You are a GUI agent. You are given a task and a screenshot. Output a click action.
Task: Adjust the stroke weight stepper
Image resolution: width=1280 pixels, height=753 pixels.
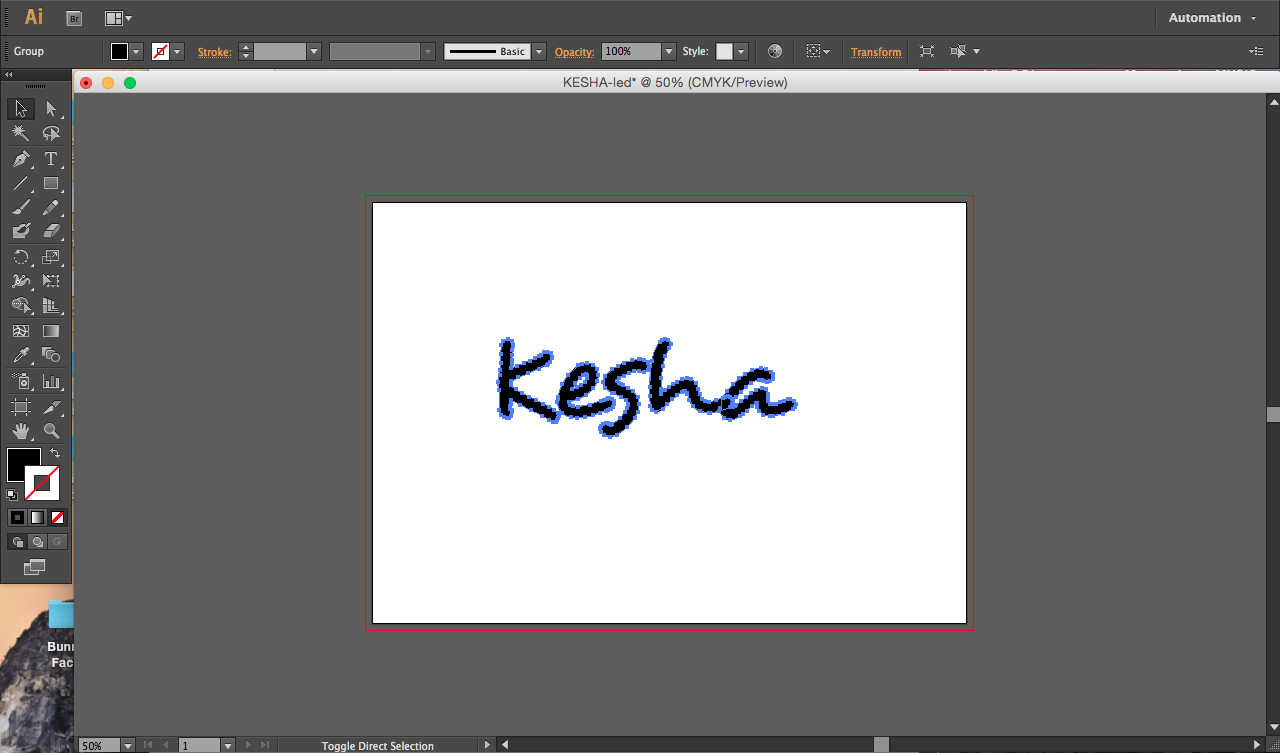coord(246,51)
